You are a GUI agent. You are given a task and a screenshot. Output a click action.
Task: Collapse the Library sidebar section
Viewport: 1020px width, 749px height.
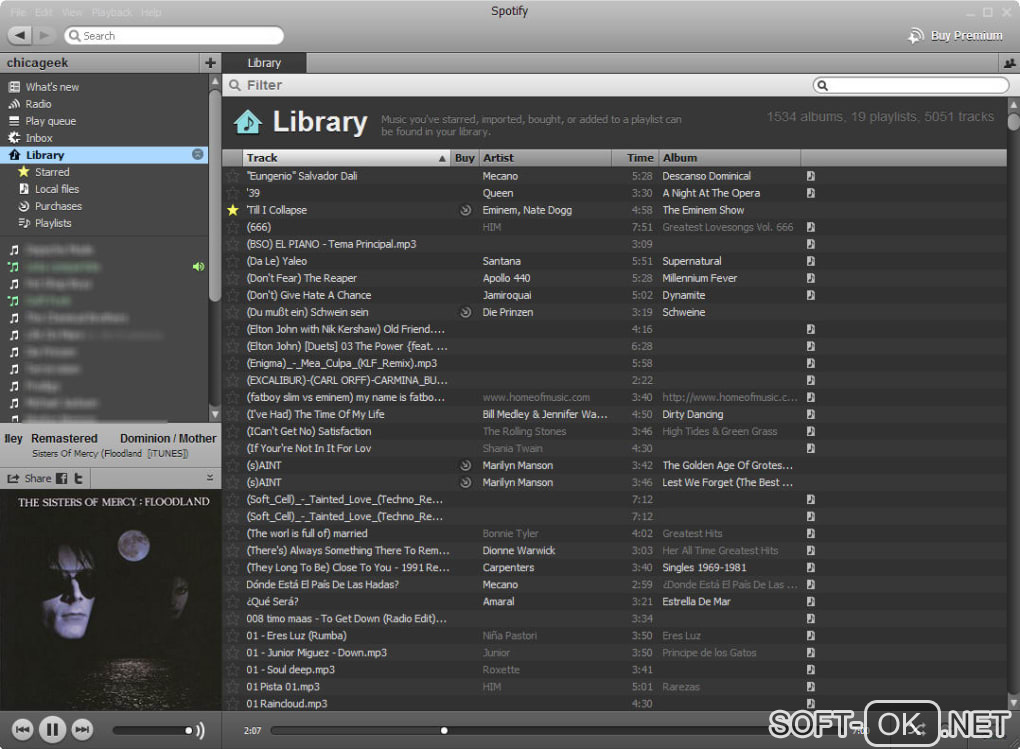[x=198, y=154]
